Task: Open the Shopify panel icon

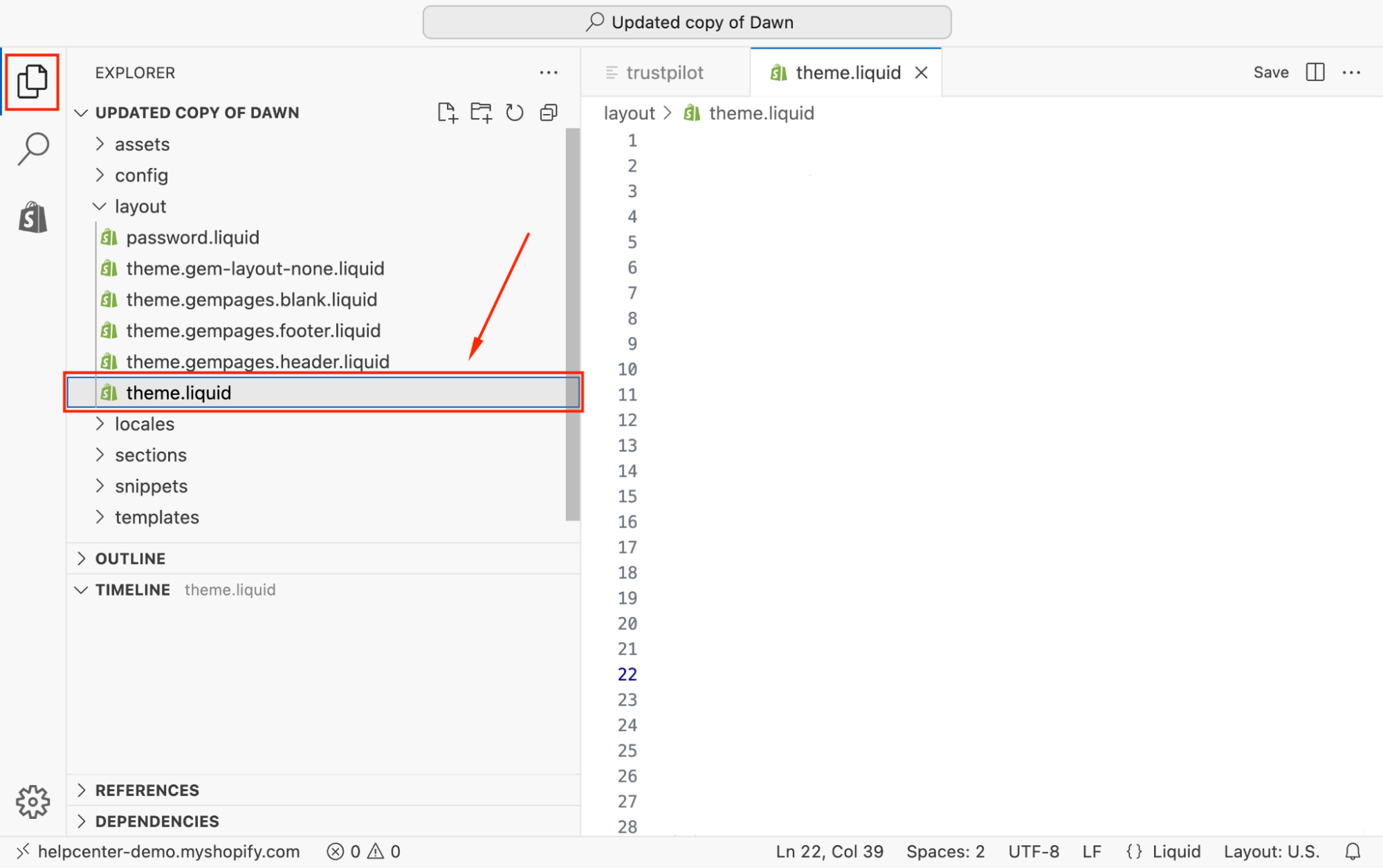Action: coord(33,217)
